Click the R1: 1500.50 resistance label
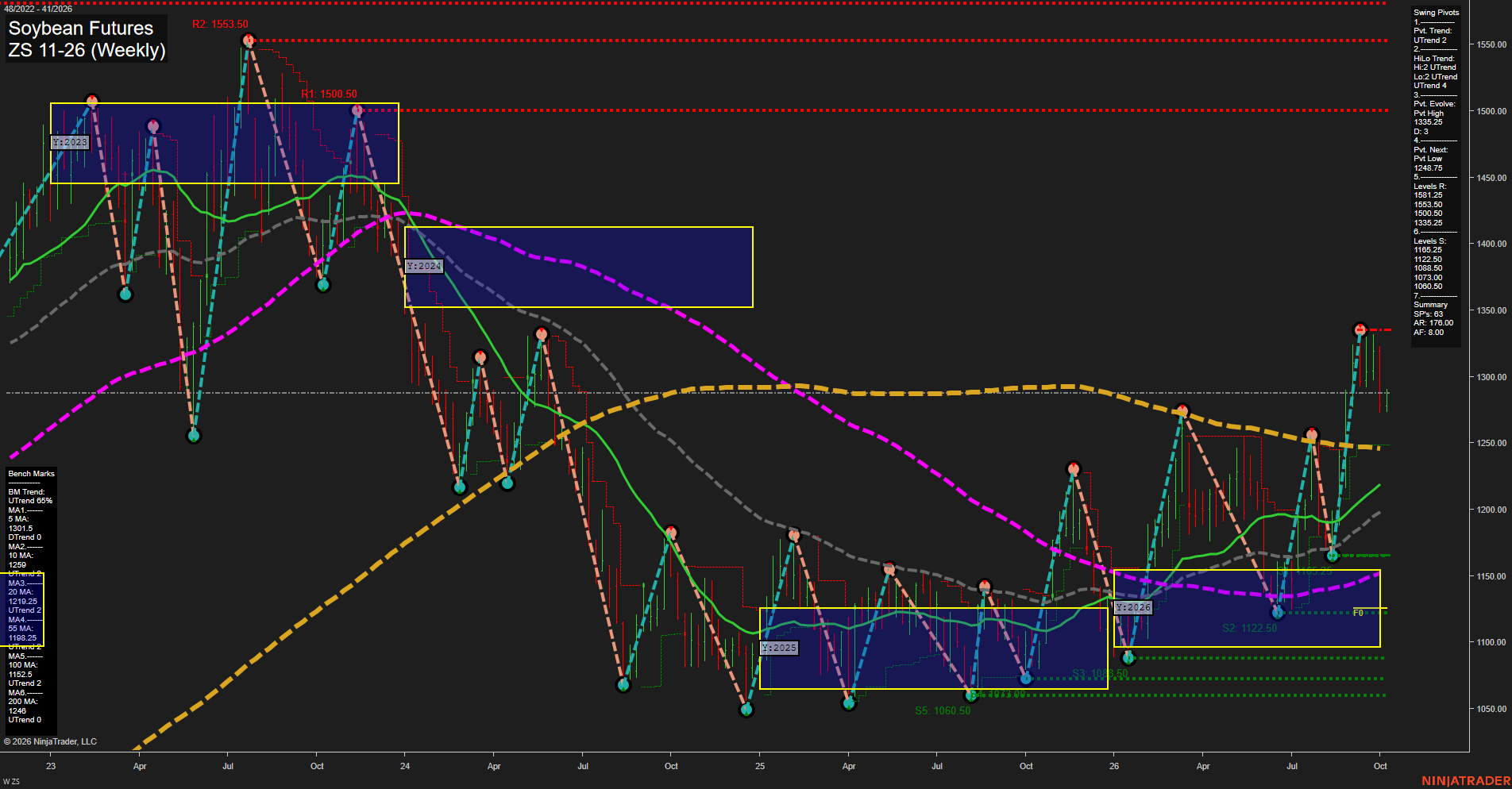Viewport: 1512px width, 789px height. pyautogui.click(x=329, y=94)
